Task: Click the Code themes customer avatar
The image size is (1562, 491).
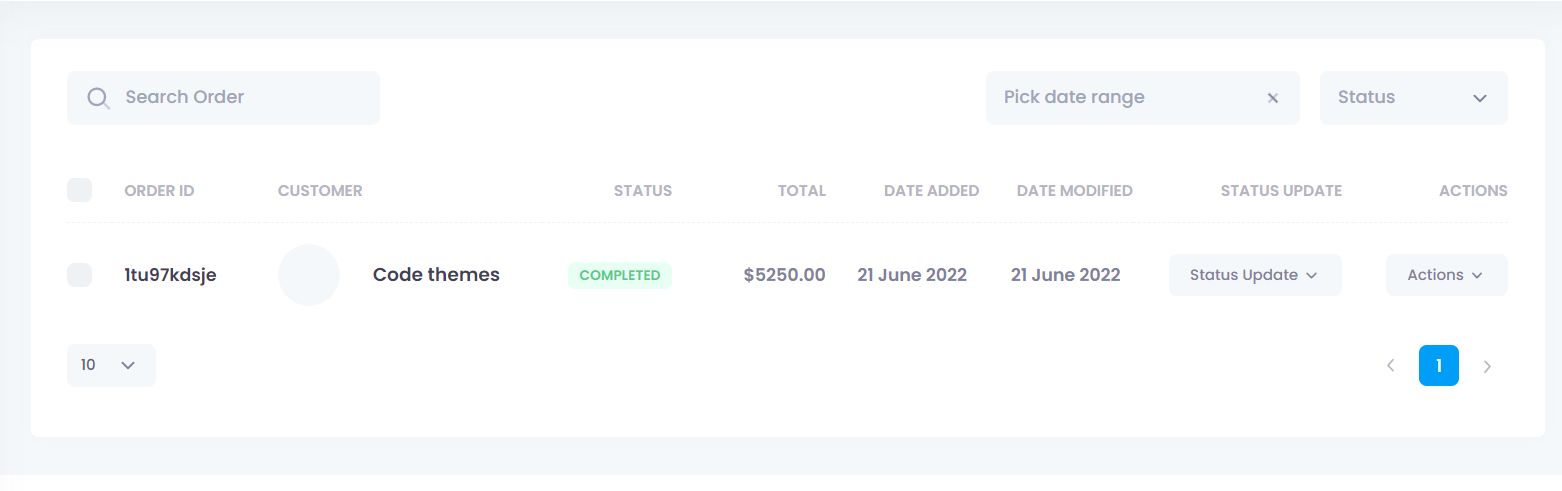Action: 309,275
